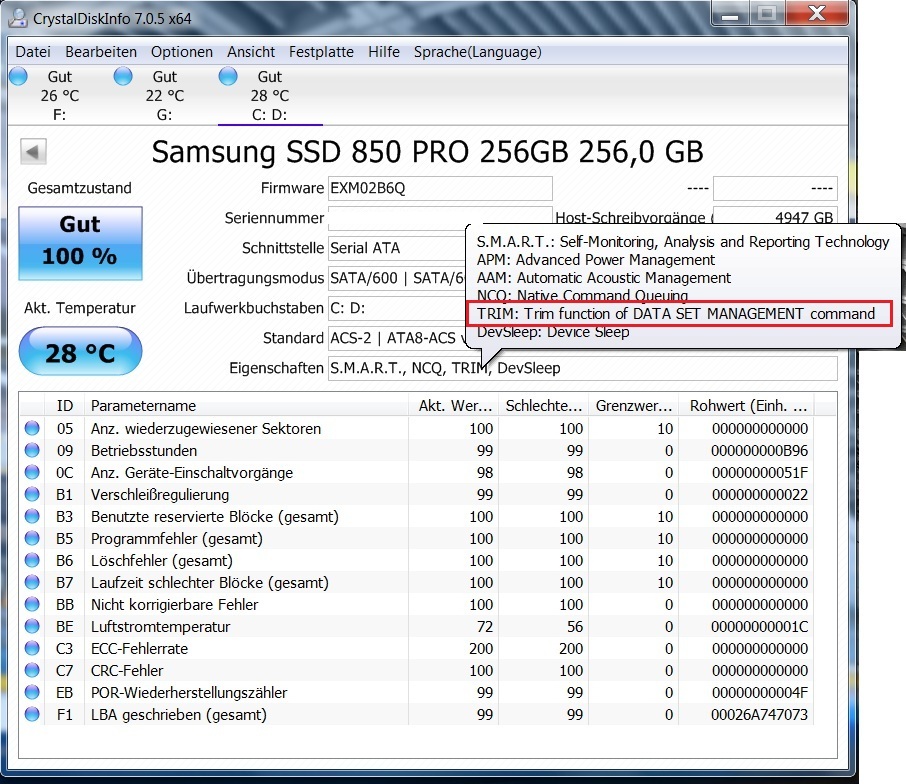This screenshot has width=906, height=784.
Task: Click status dot of attribute 0C
Action: pyautogui.click(x=32, y=472)
